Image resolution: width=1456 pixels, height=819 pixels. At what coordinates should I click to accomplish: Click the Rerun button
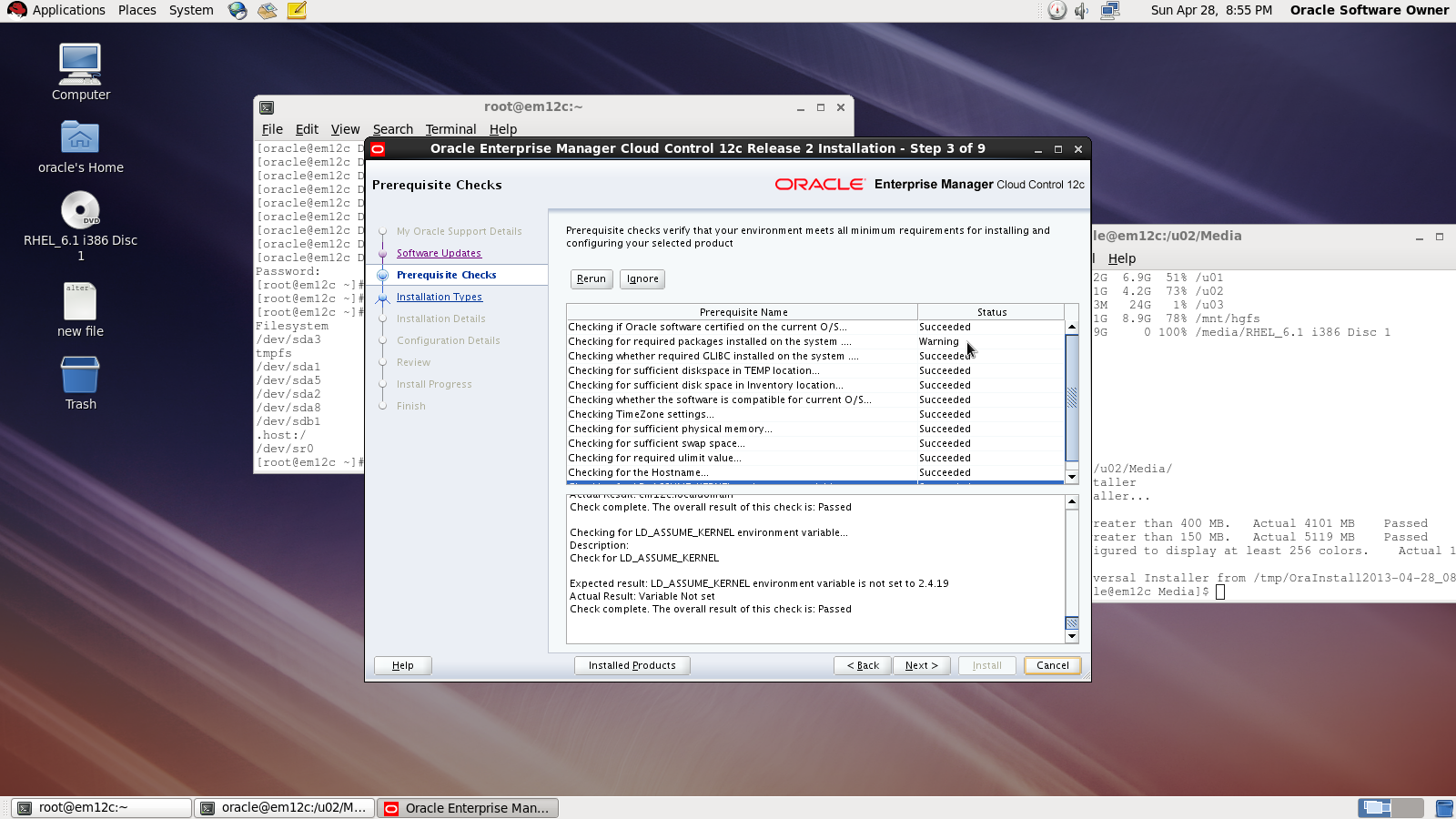(591, 279)
